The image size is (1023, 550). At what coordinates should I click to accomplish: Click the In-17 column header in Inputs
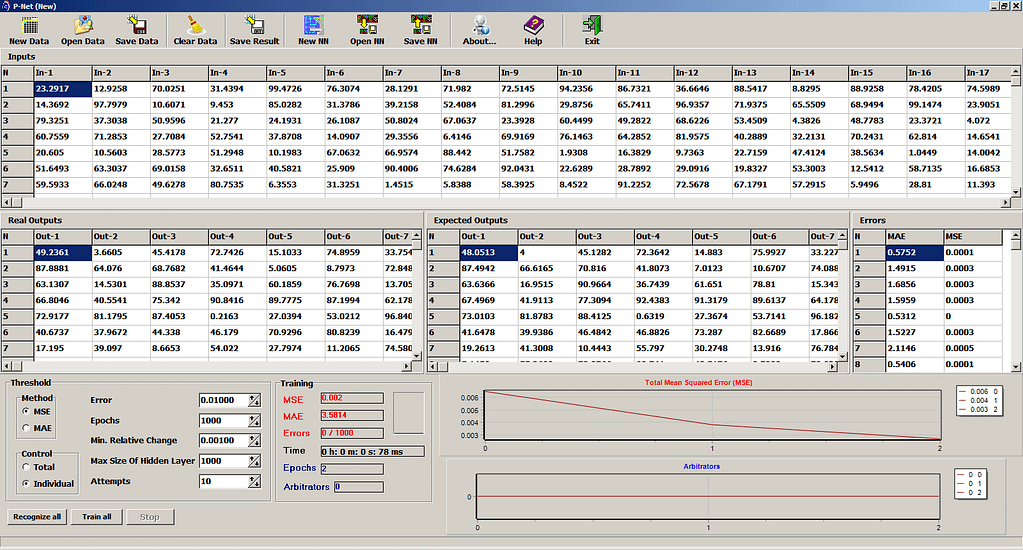(987, 72)
